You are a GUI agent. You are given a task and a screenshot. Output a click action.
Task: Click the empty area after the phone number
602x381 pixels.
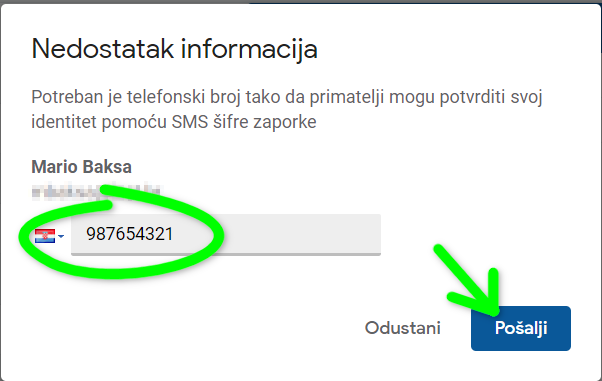pos(276,234)
